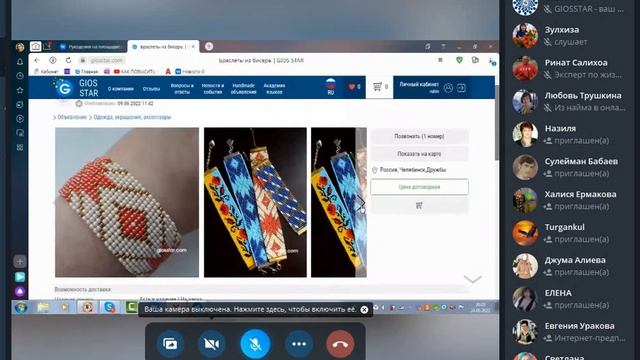Click the next-image arrow on gallery
This screenshot has height=360, width=640.
[x=361, y=202]
